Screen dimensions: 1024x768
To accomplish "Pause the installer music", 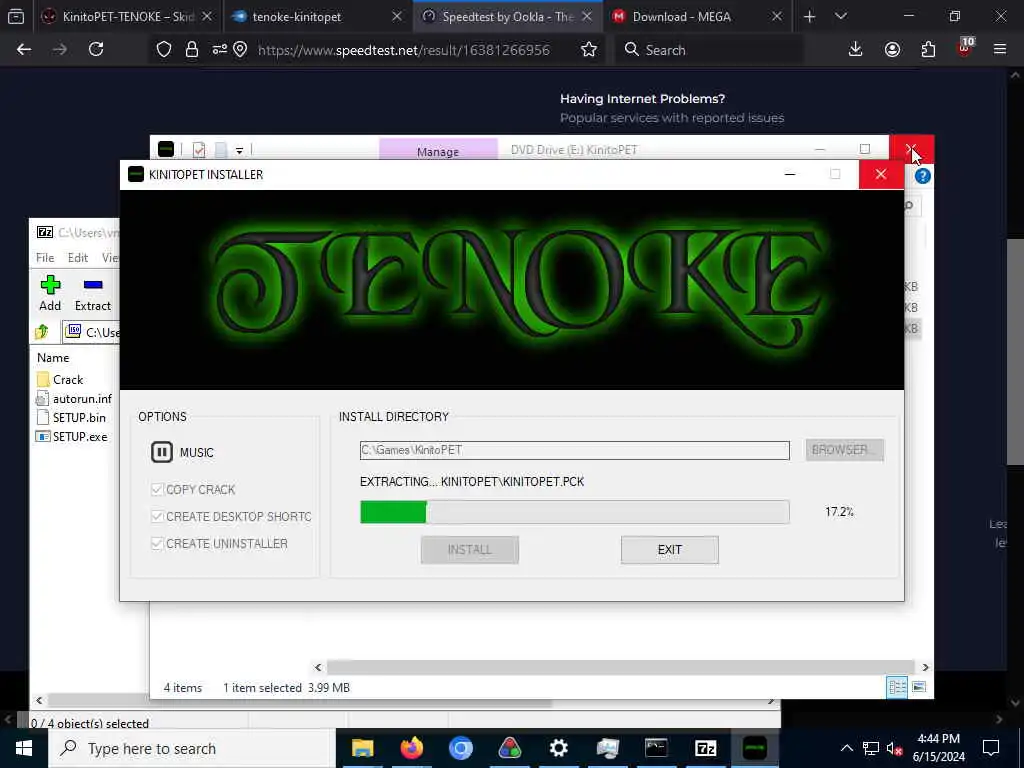I will tap(161, 452).
